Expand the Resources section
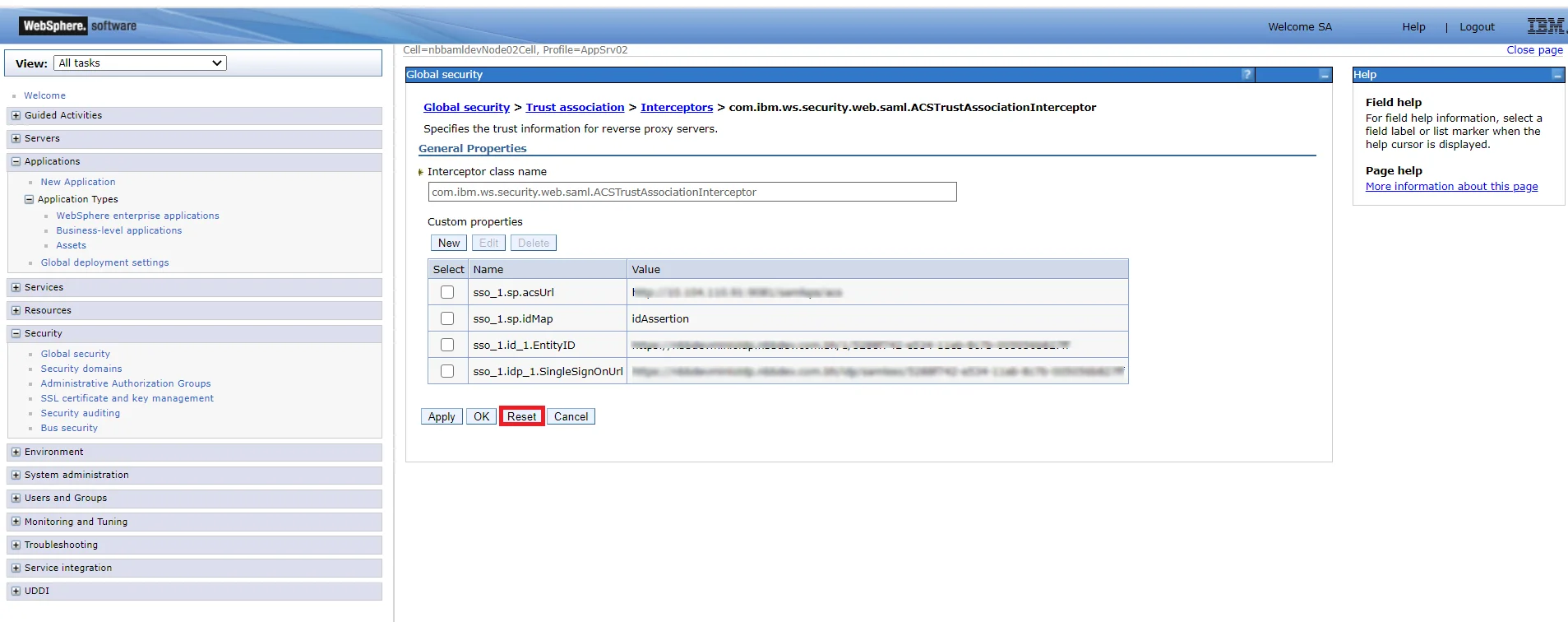 [16, 311]
